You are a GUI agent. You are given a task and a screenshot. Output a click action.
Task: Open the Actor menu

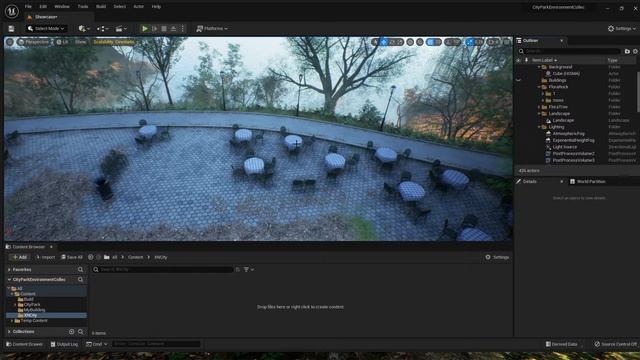click(x=139, y=7)
